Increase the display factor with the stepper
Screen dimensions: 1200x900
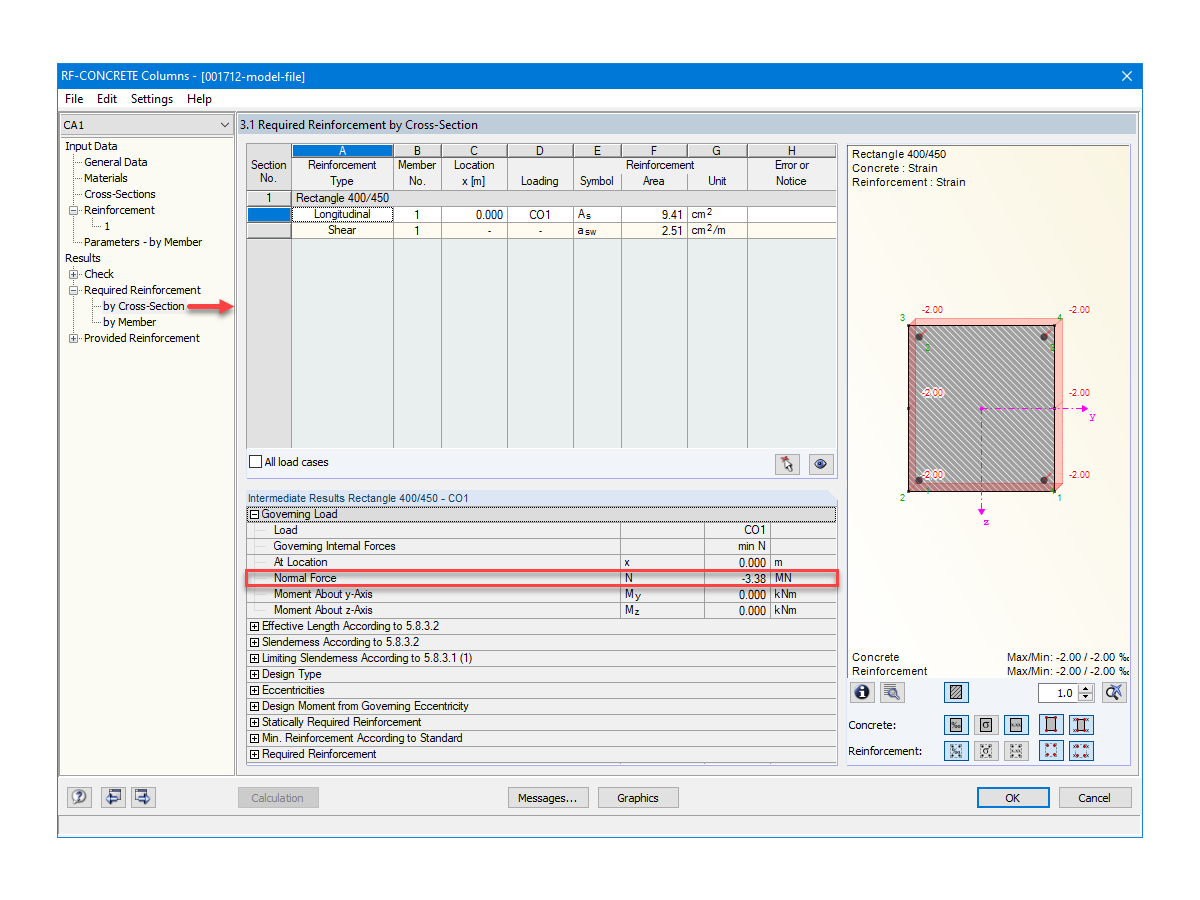point(1087,688)
